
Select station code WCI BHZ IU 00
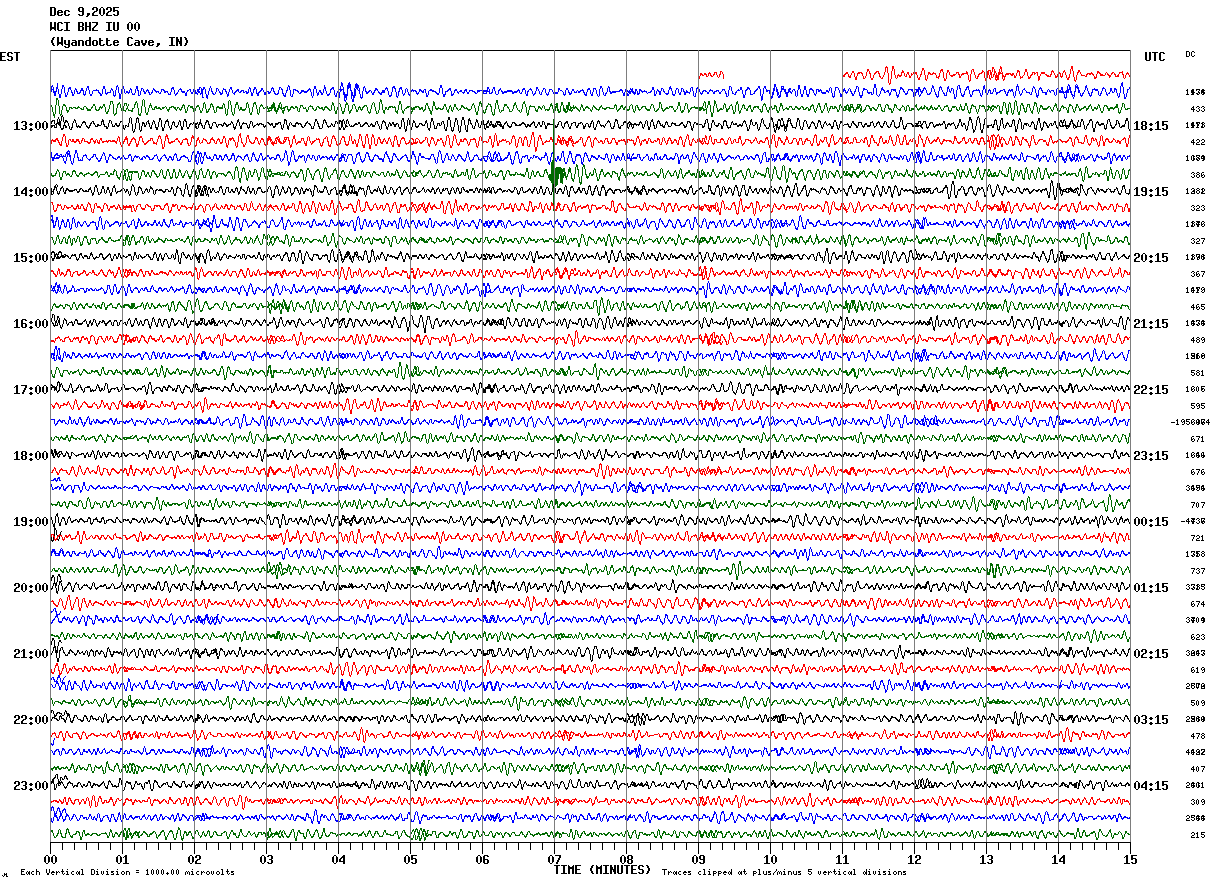pyautogui.click(x=94, y=27)
